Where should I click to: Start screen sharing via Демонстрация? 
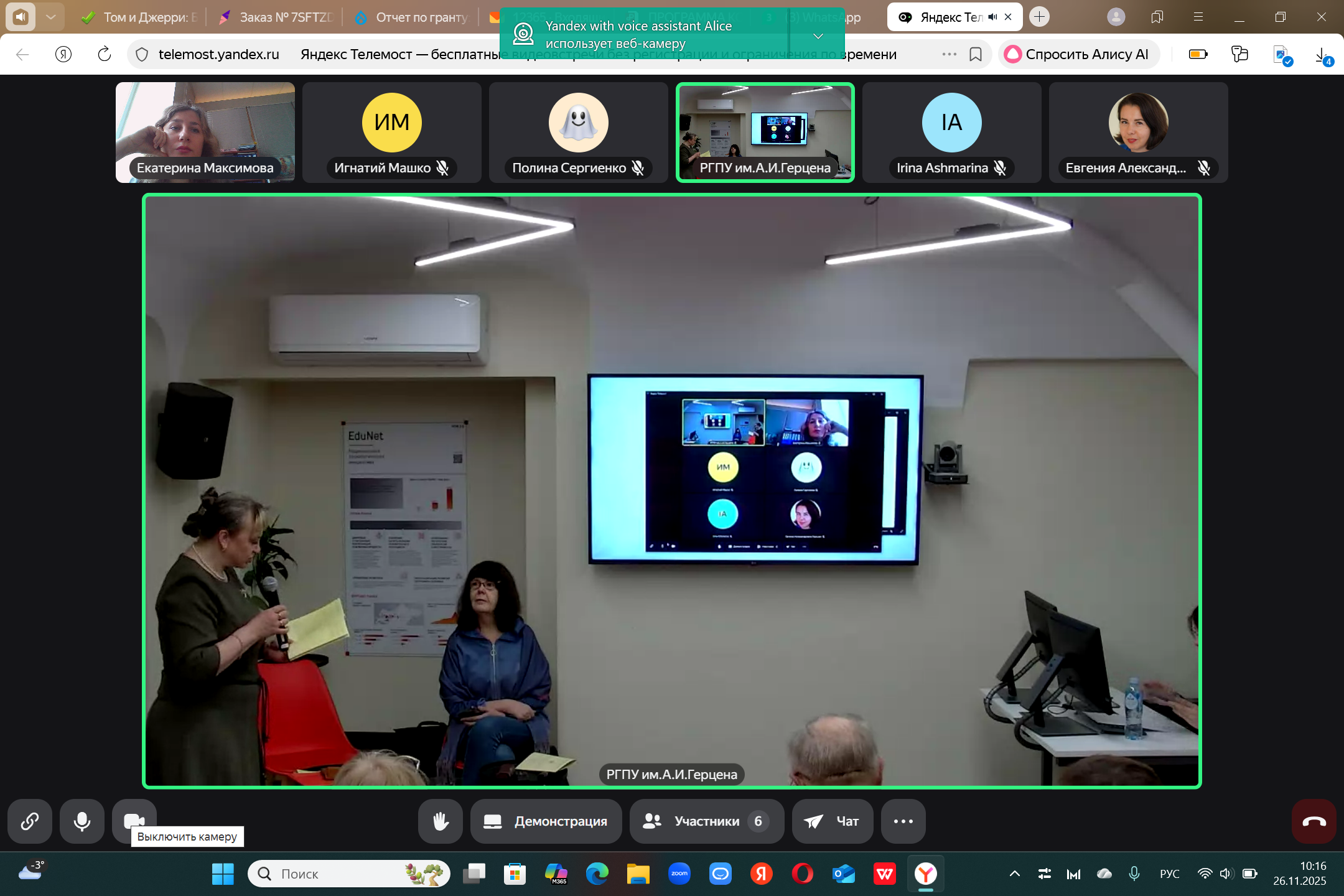[x=546, y=821]
